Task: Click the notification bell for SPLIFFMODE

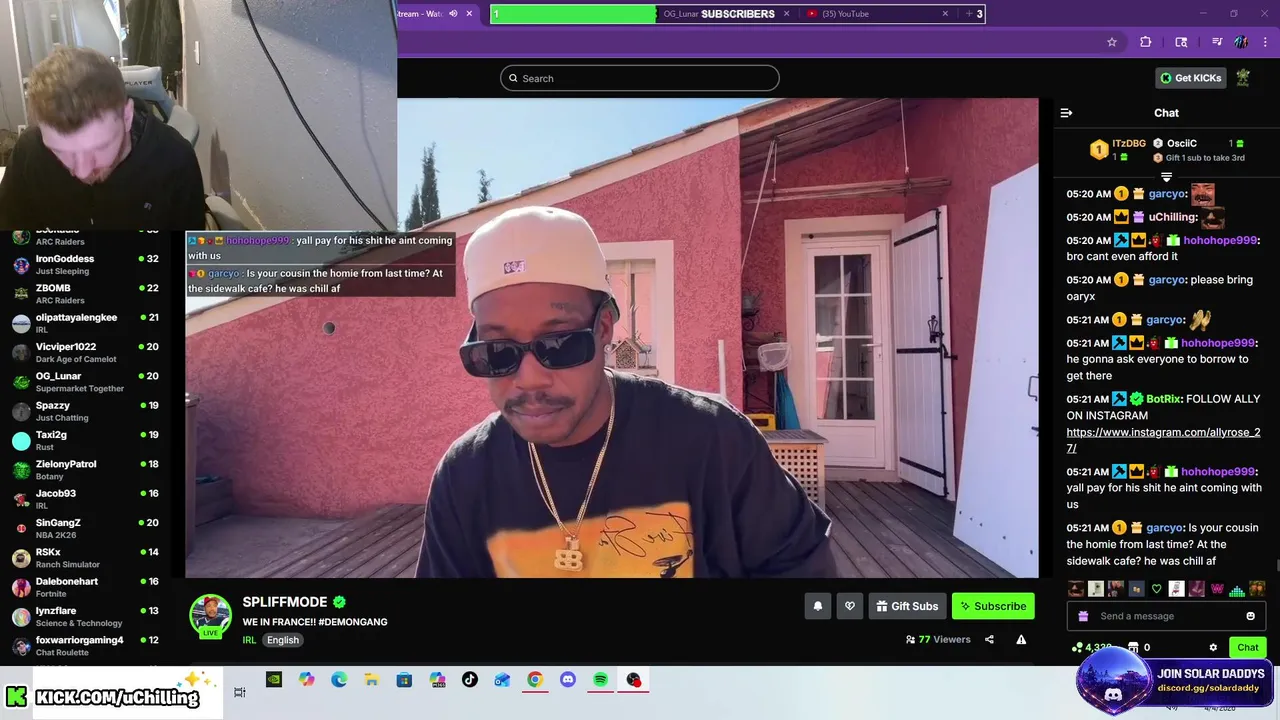Action: coord(818,606)
